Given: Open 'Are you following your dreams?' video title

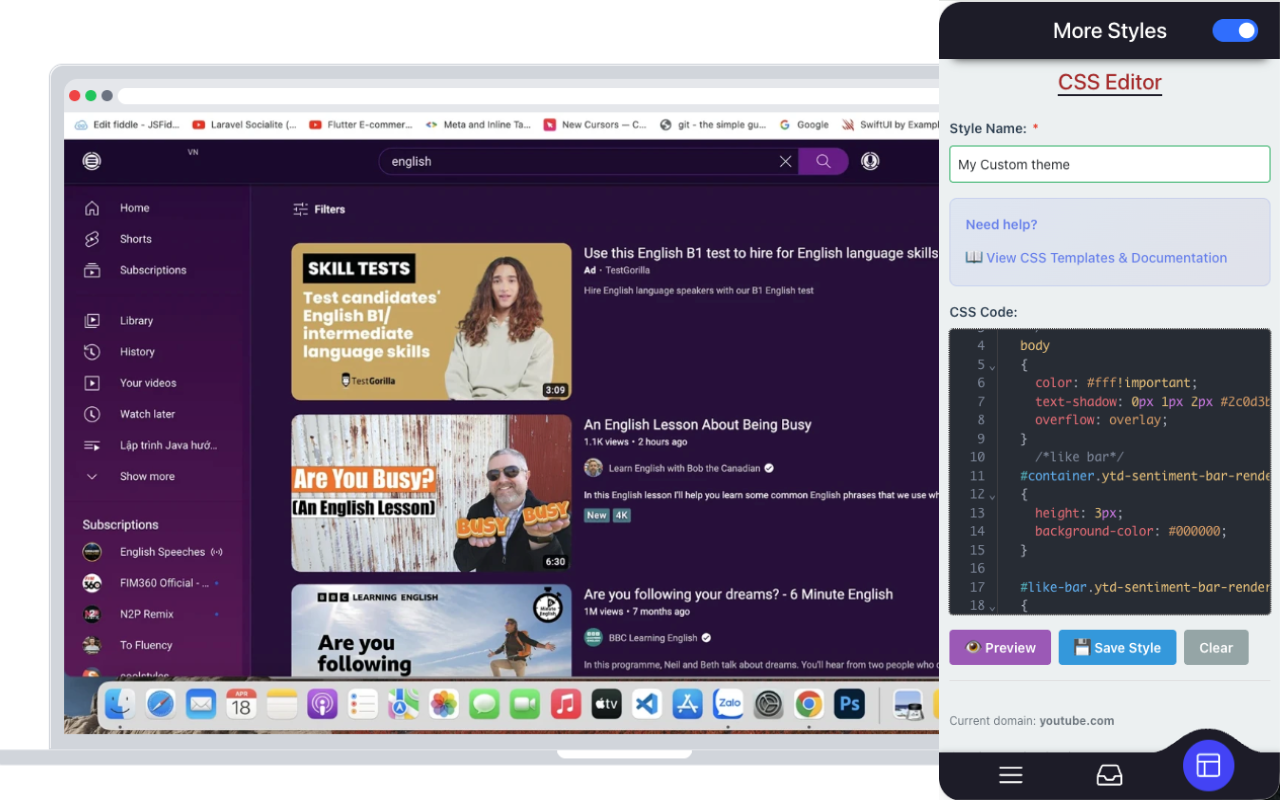Looking at the screenshot, I should (x=739, y=594).
